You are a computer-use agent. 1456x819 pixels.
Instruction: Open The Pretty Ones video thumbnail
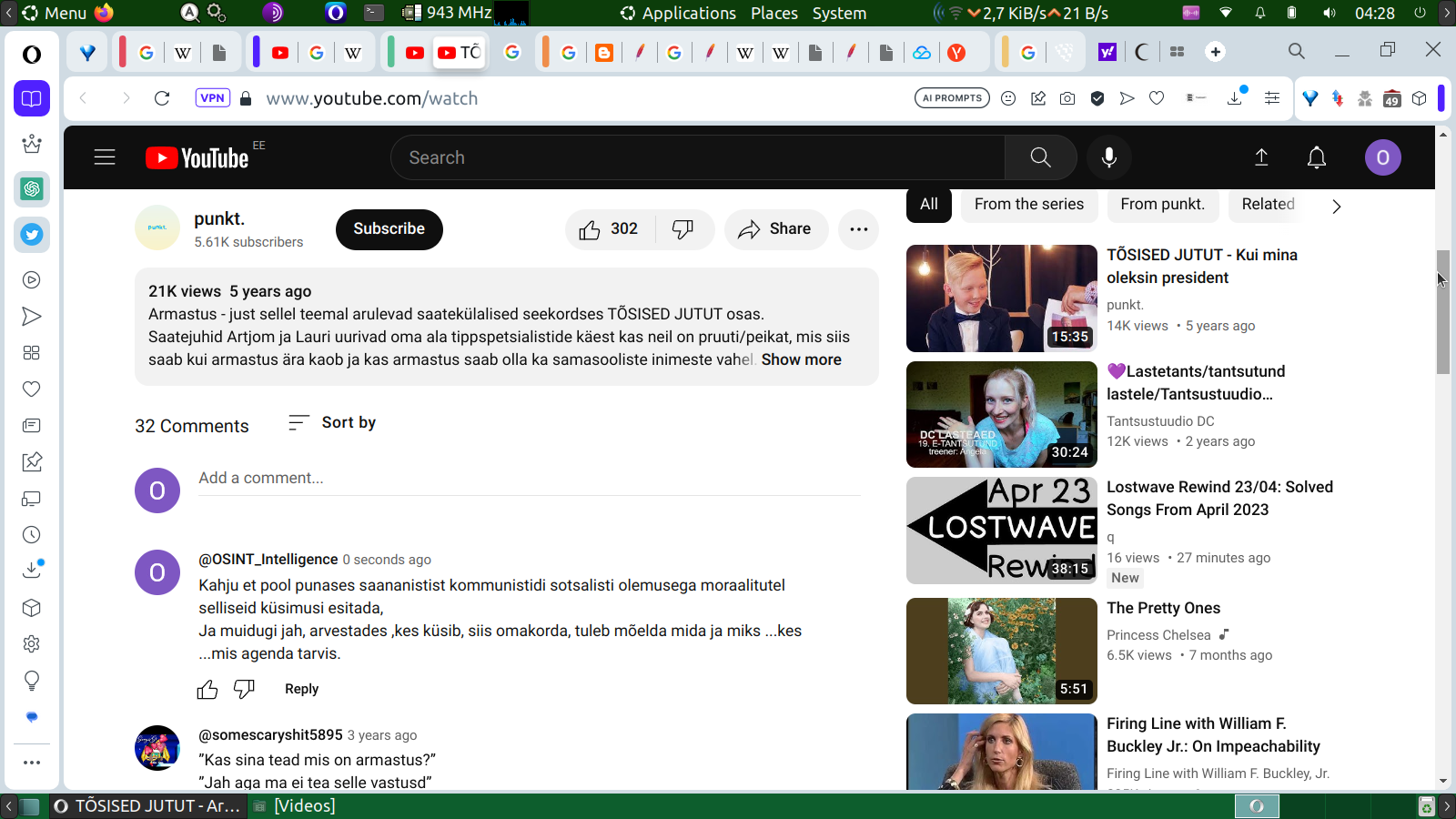(x=1002, y=651)
